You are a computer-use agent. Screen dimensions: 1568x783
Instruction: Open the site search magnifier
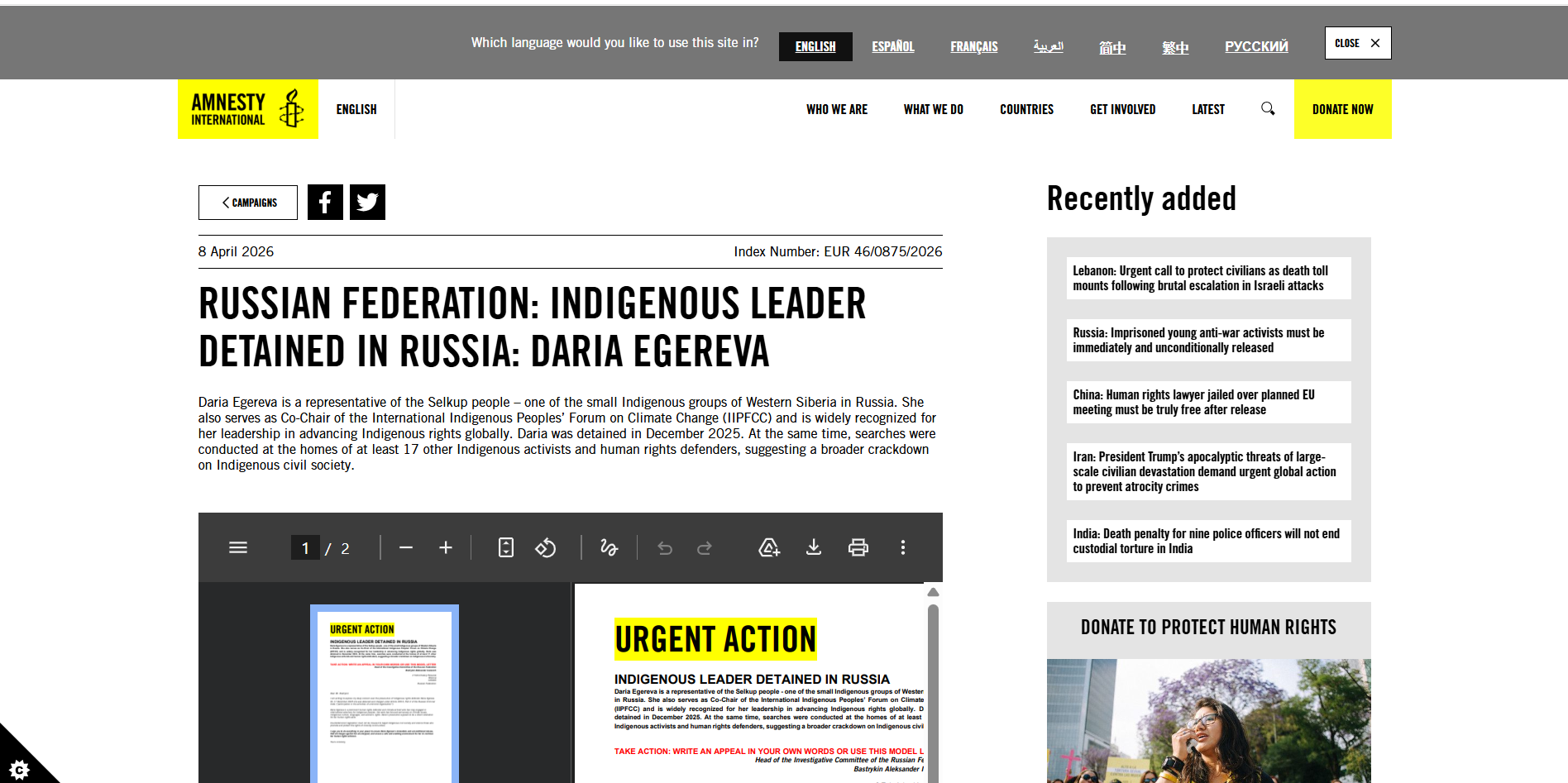(x=1267, y=109)
